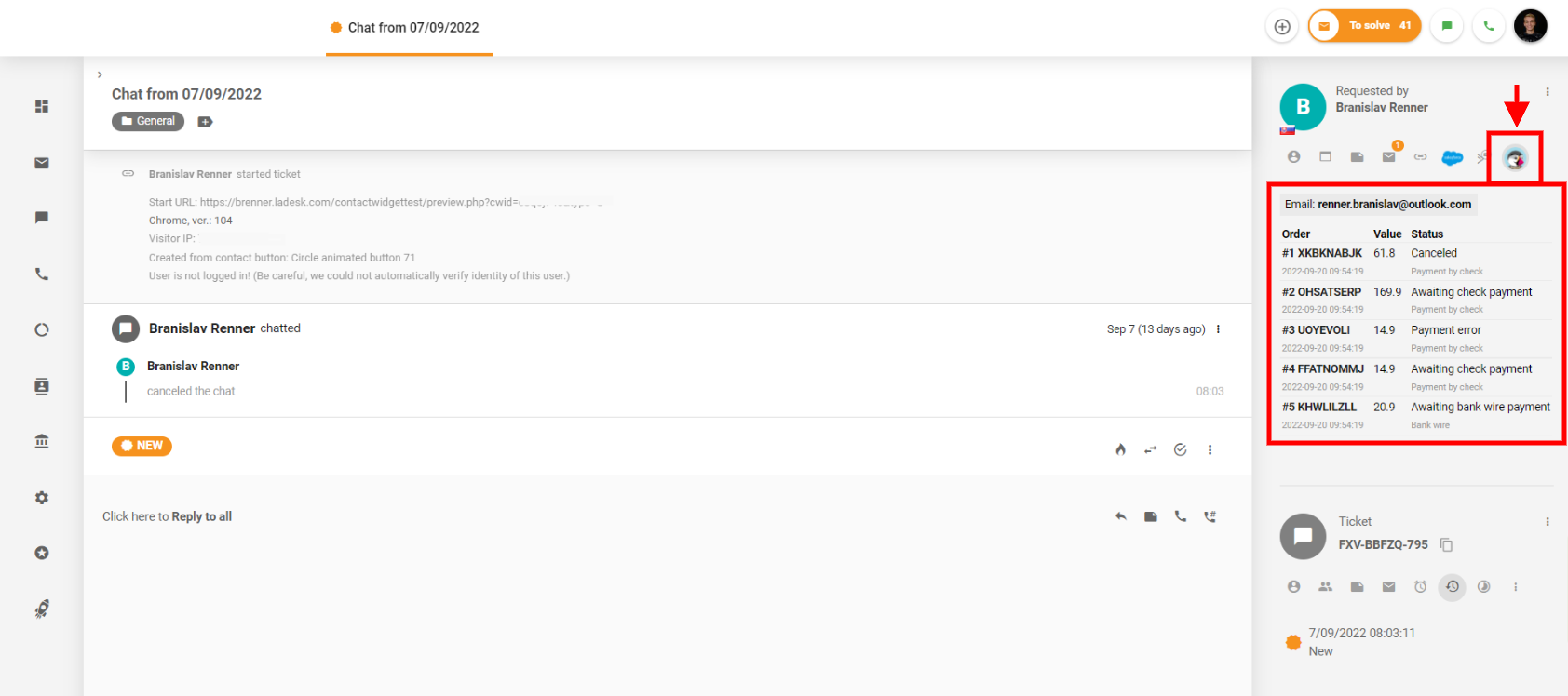Click the ticket history clock icon
The width and height of the screenshot is (1568, 696).
[x=1452, y=586]
